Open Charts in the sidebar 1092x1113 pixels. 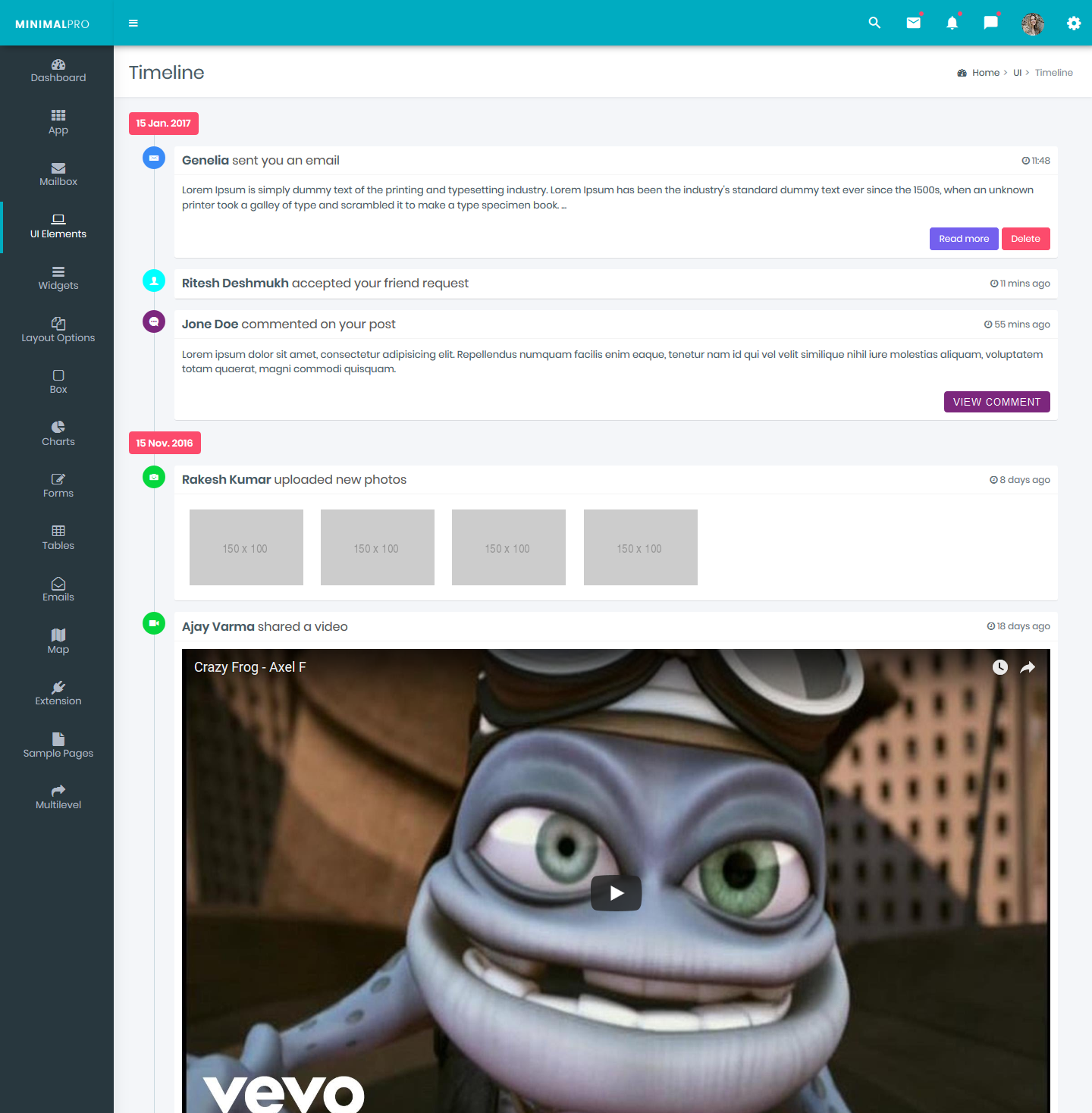58,434
